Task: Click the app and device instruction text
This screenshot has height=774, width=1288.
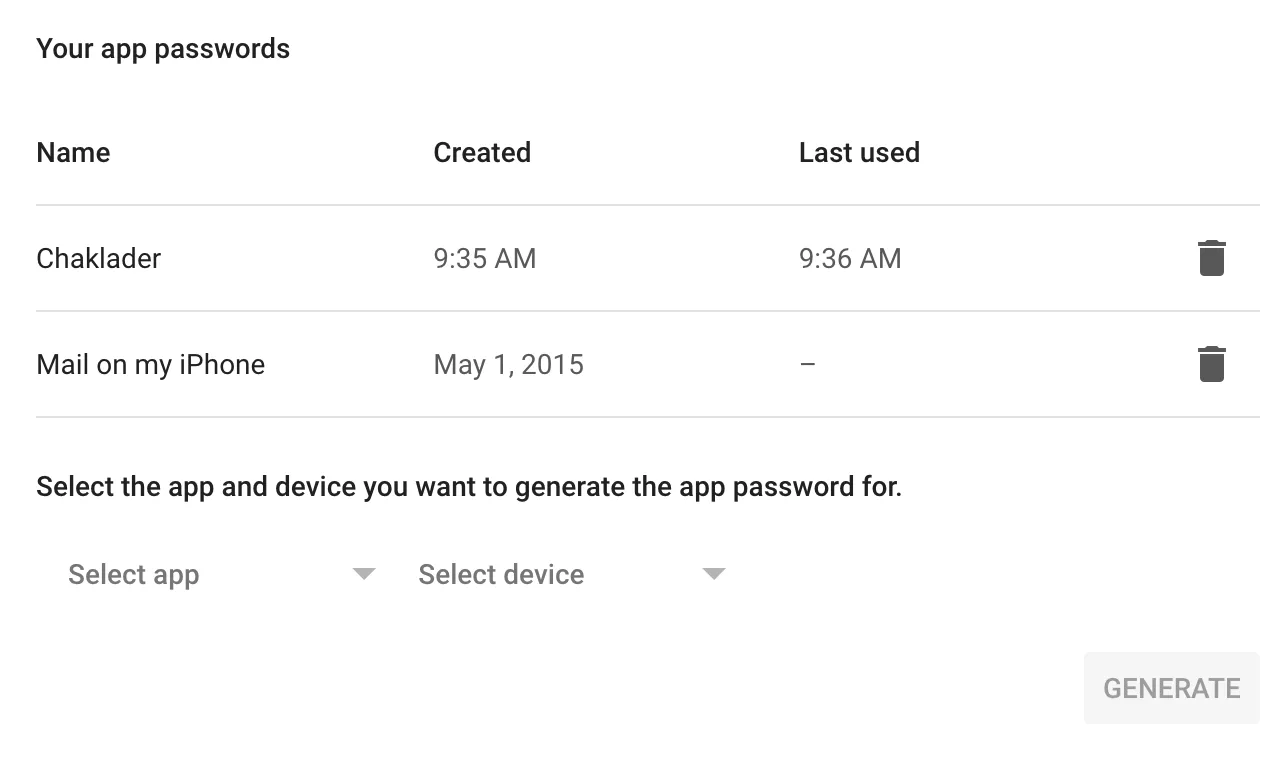Action: [469, 488]
